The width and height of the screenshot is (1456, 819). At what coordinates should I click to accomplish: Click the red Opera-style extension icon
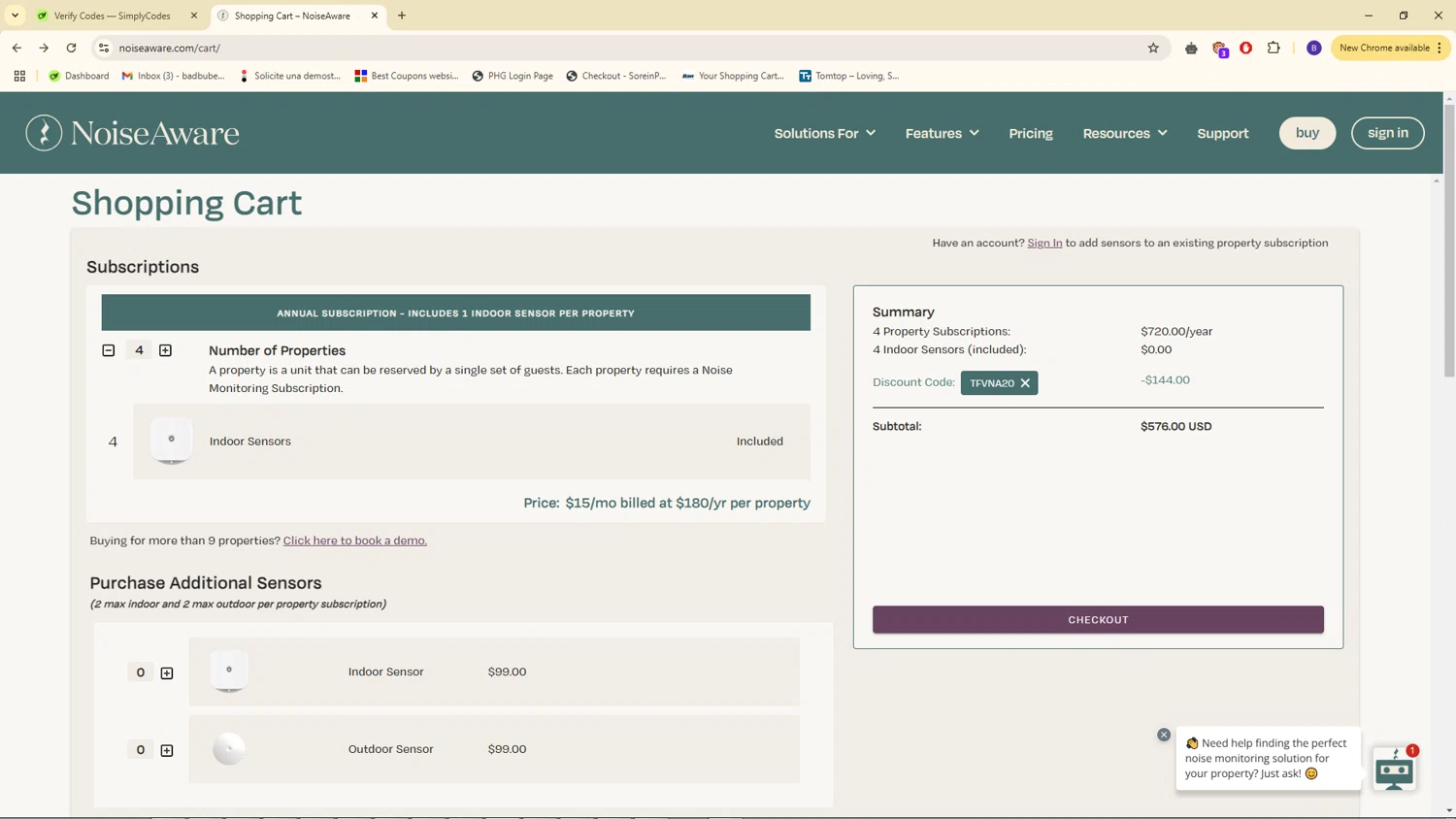[x=1246, y=48]
